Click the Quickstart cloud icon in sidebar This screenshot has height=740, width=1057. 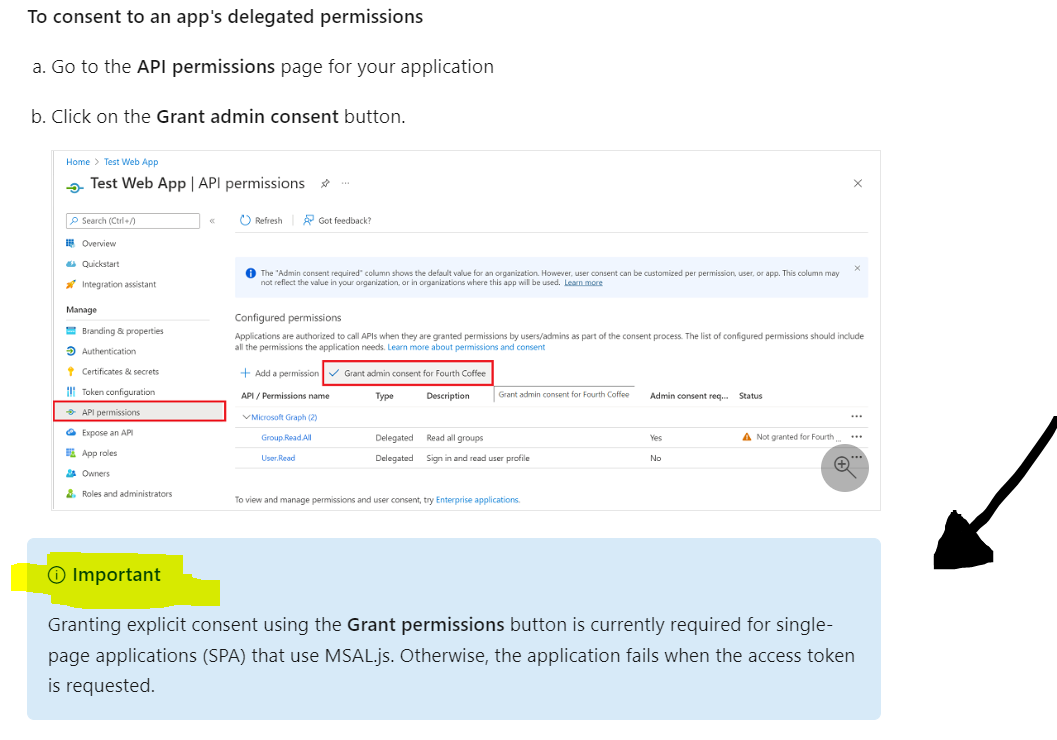[x=71, y=264]
